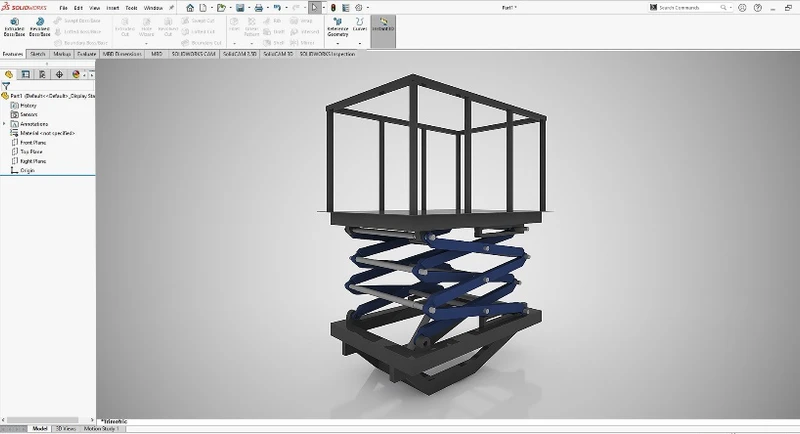Image resolution: width=800 pixels, height=434 pixels.
Task: Switch to the Sketch tab
Action: (x=38, y=54)
